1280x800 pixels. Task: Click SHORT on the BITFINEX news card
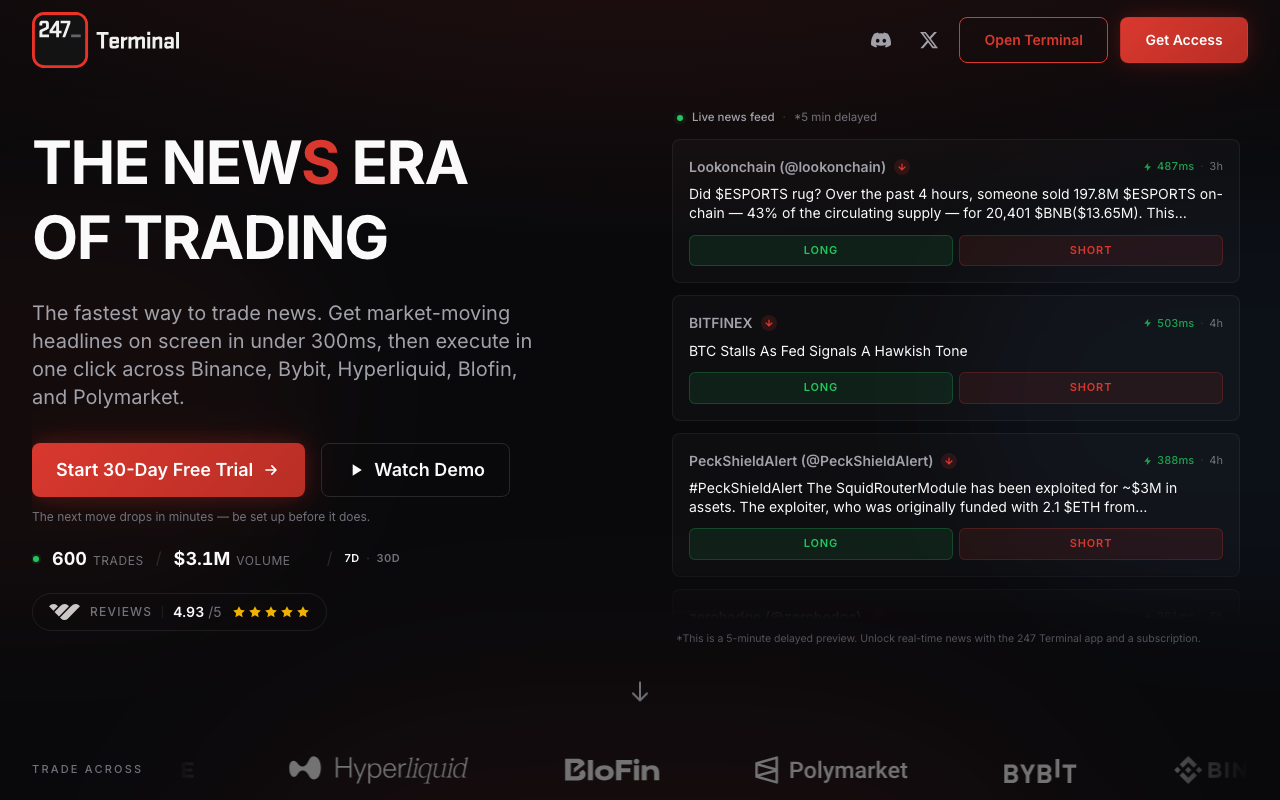click(x=1090, y=387)
